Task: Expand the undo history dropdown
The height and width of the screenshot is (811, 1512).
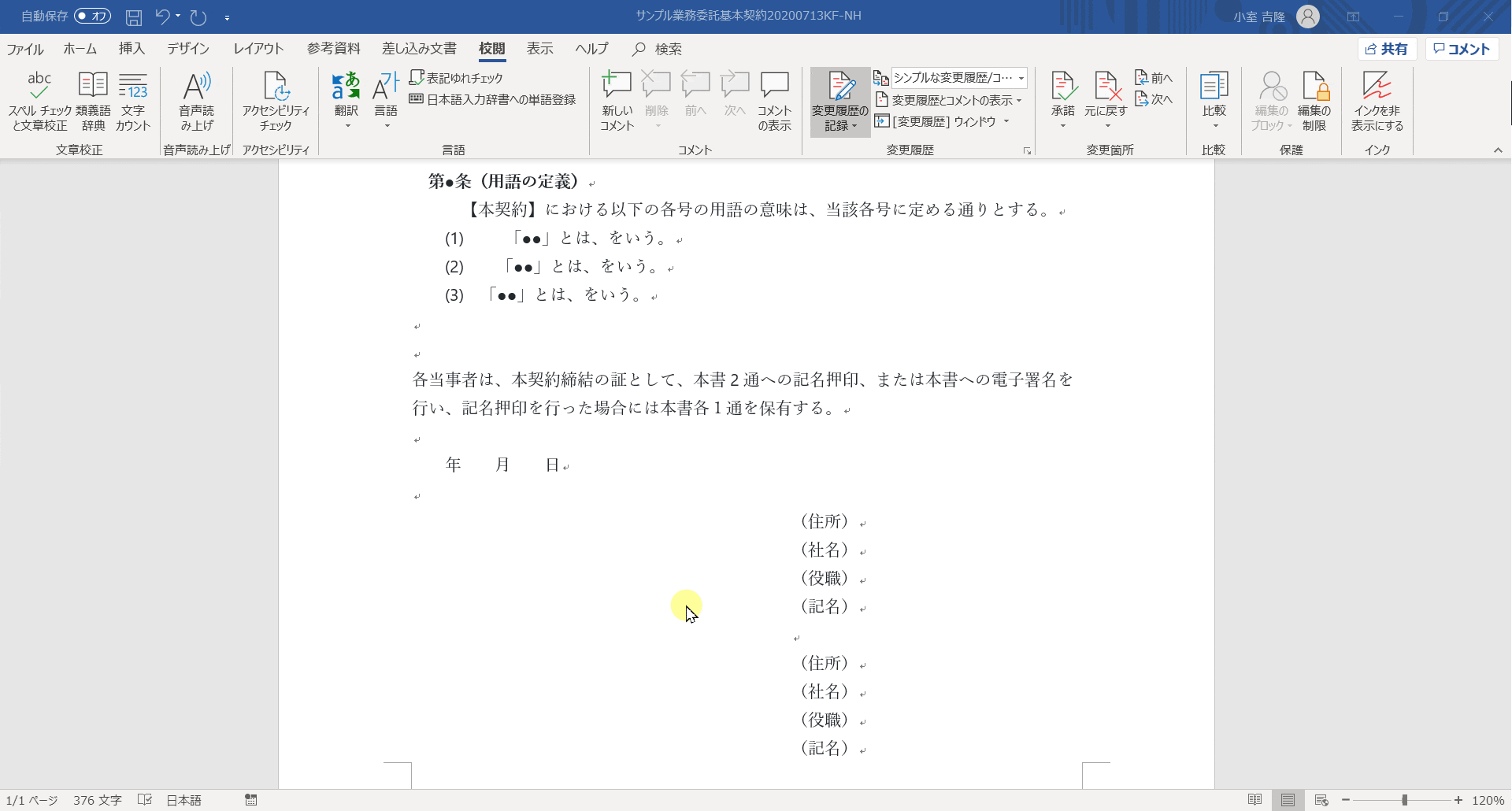Action: 178,17
